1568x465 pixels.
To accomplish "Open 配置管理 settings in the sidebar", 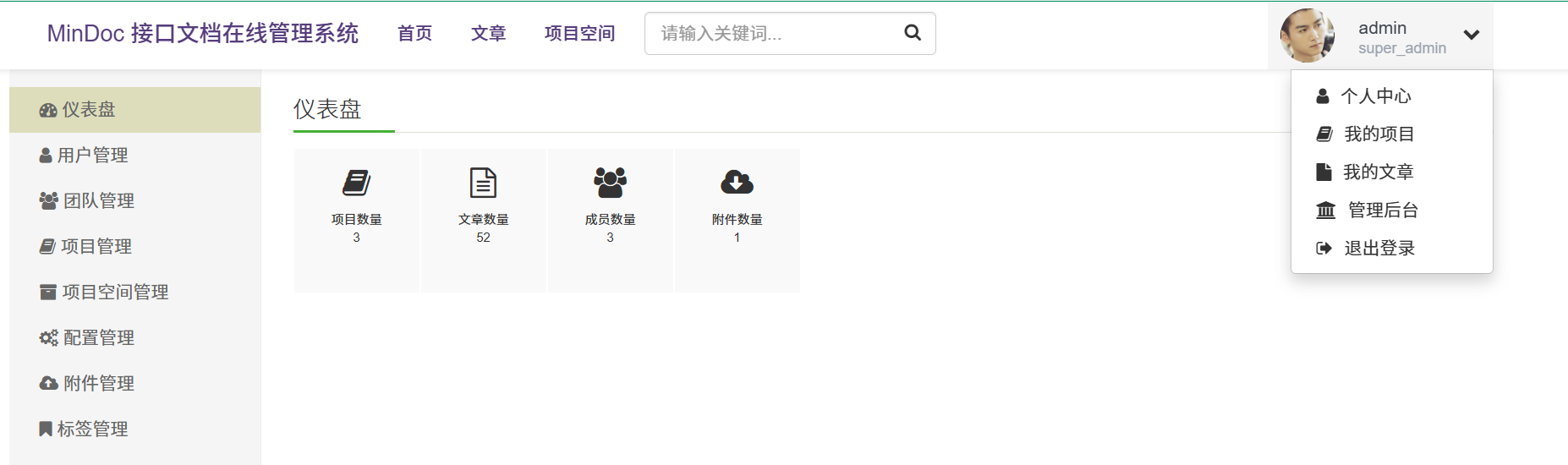I will click(98, 338).
